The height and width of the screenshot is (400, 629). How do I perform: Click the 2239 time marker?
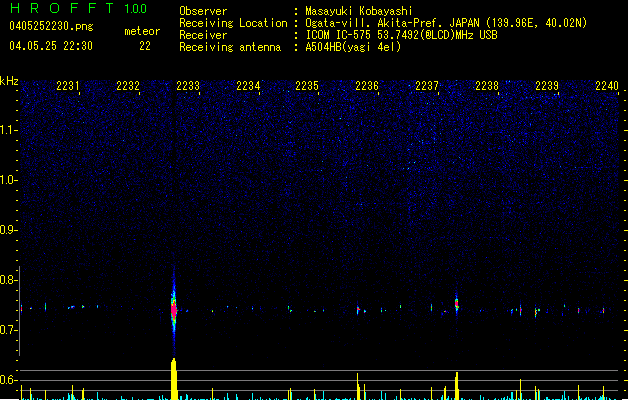coord(547,86)
